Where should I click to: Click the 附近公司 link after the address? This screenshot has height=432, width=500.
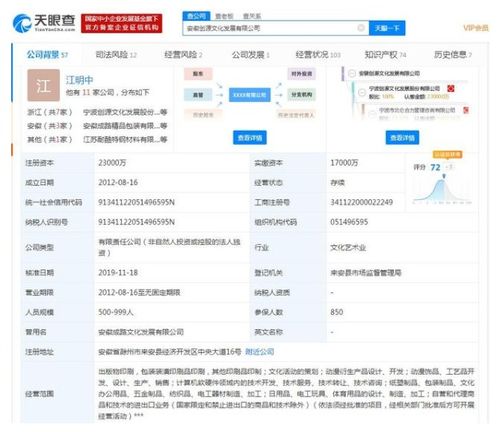coord(260,352)
